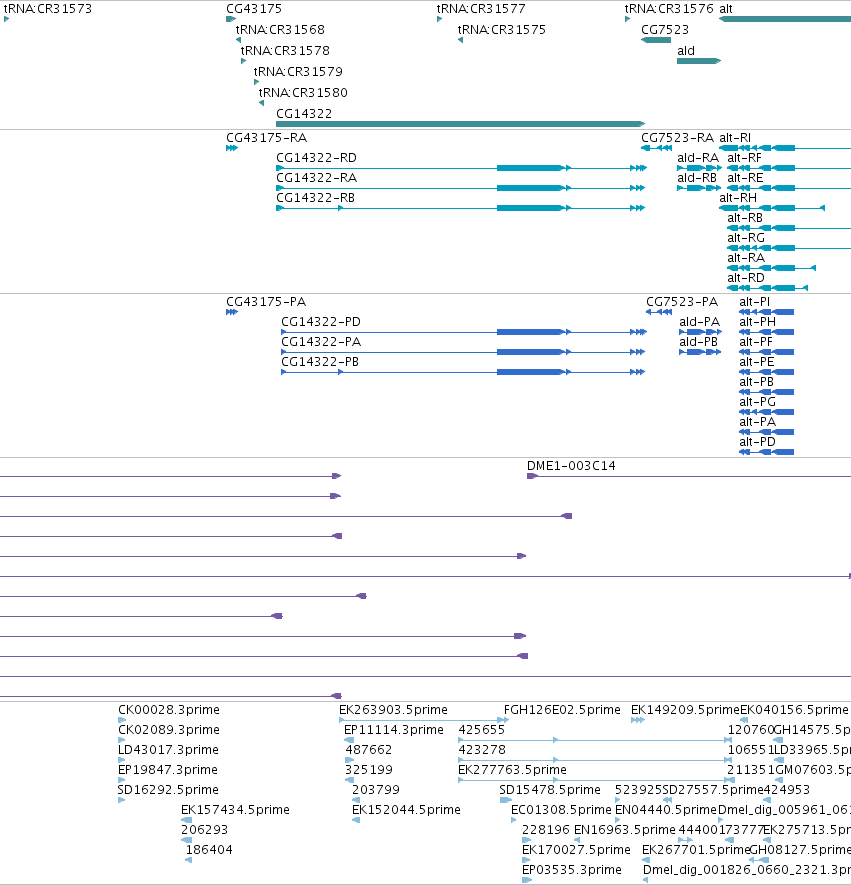Select the alt-RB transcript label

[x=745, y=217]
